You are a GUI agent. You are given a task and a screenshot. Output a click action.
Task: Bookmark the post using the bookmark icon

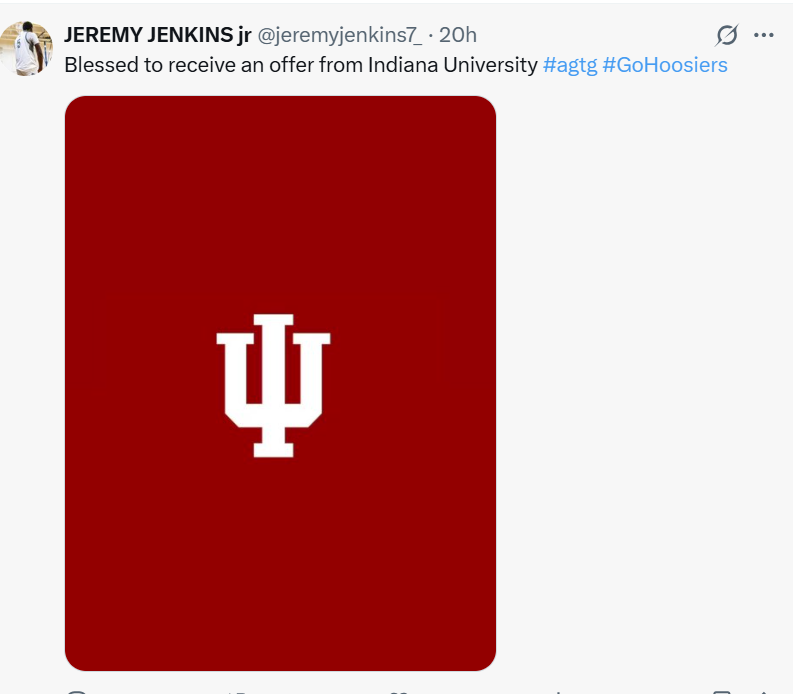721,691
